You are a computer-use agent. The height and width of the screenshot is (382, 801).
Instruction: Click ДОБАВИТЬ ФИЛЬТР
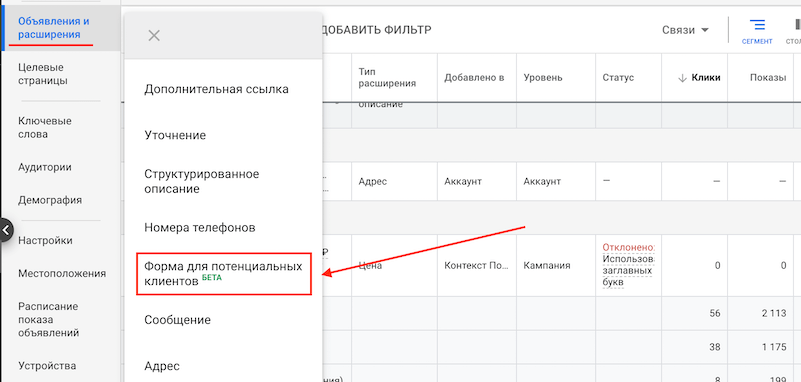(x=377, y=30)
